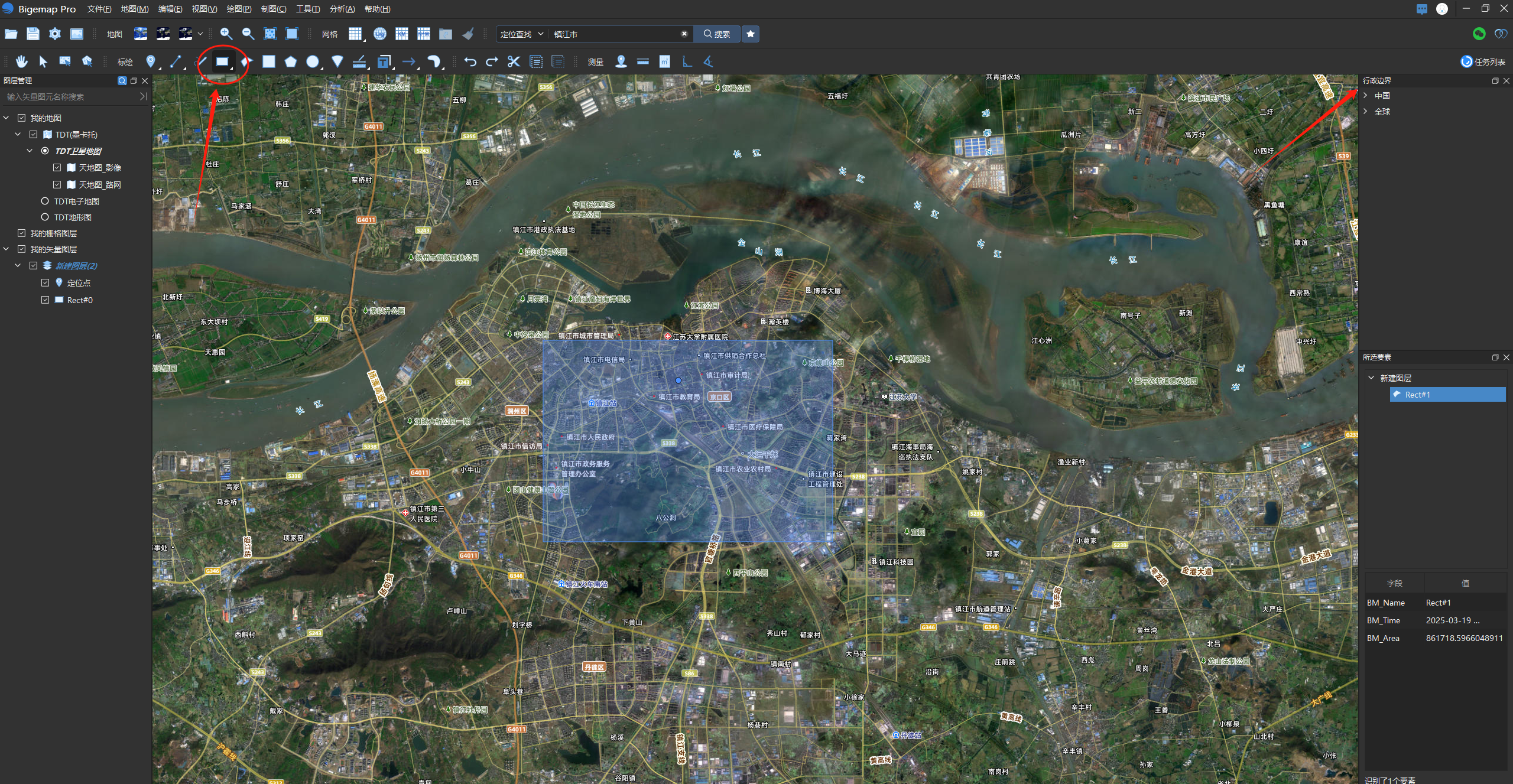Click the 搜索 search button
The image size is (1513, 784).
pos(716,34)
